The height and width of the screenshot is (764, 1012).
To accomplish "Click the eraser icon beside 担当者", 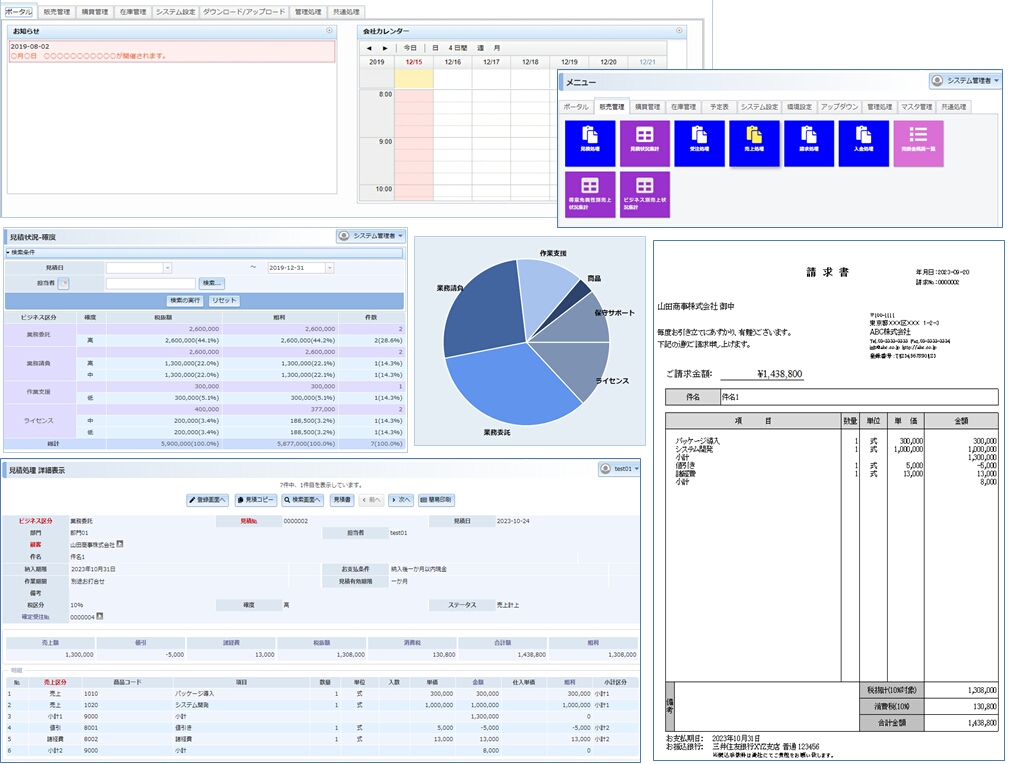I will coord(65,284).
